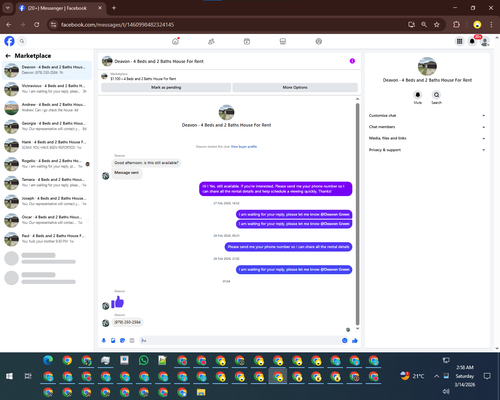This screenshot has height=400, width=500.
Task: Open Rogelio conversation in chat list
Action: tap(47, 164)
